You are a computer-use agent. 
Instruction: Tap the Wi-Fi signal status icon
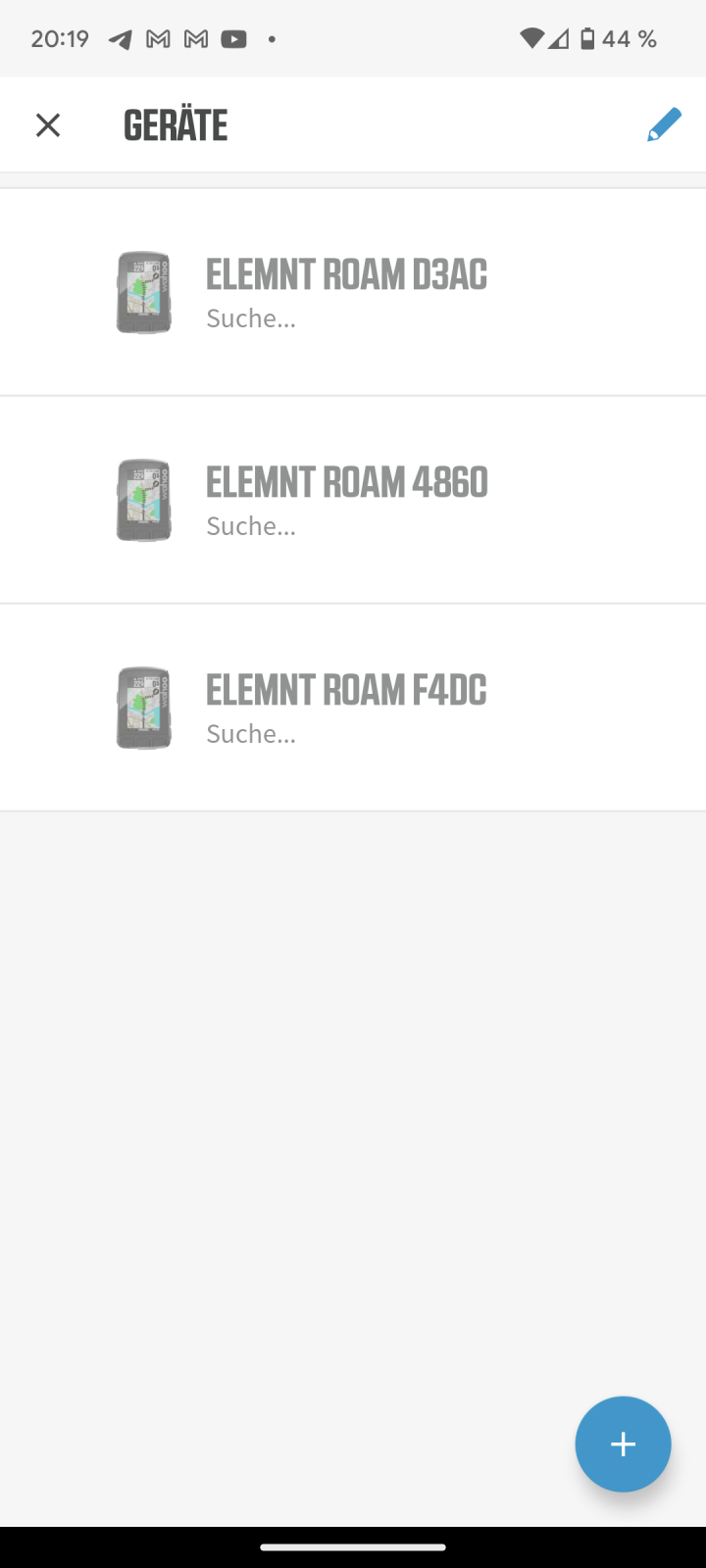point(531,39)
